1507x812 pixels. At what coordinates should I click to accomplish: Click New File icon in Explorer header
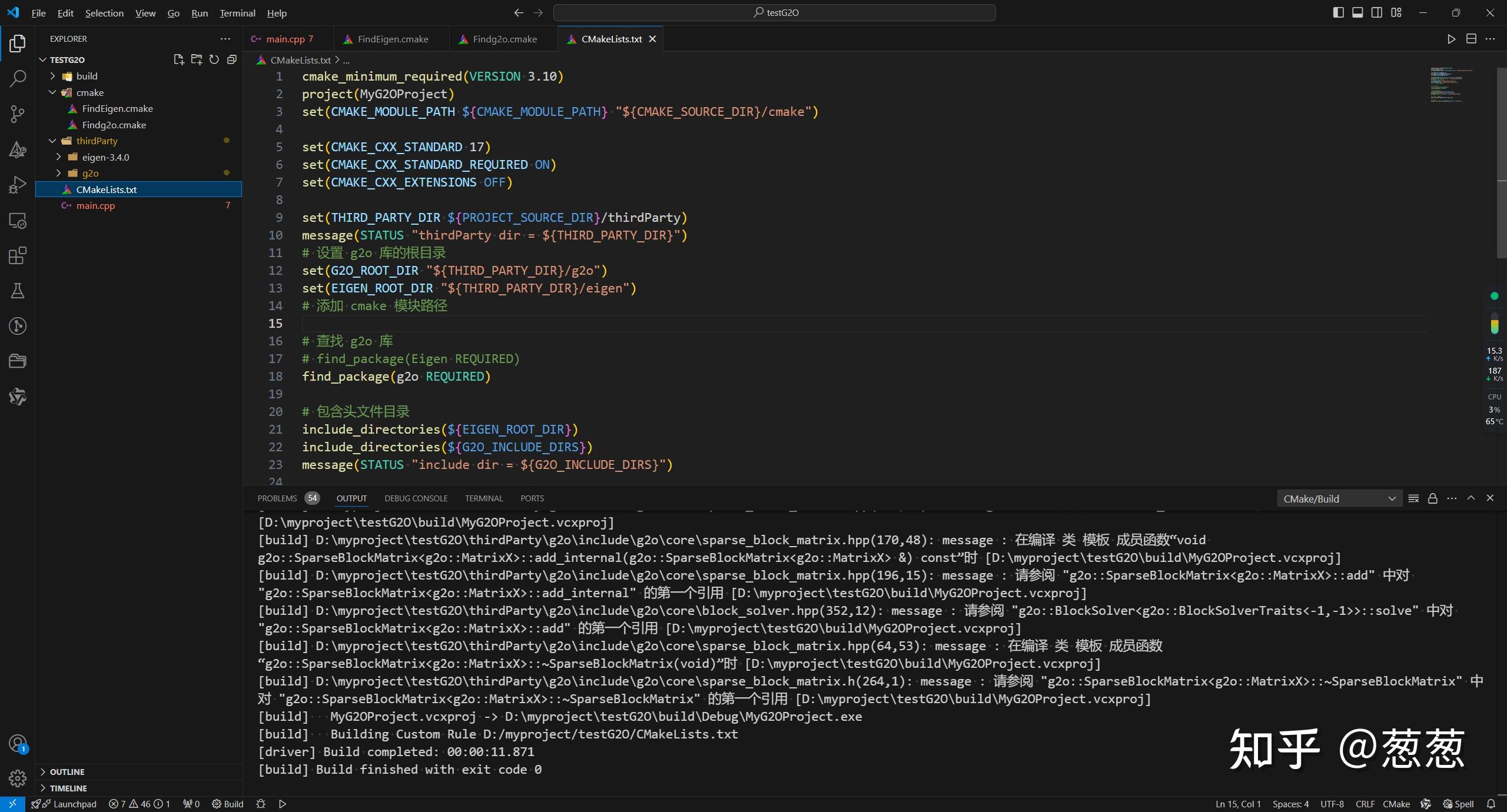179,59
